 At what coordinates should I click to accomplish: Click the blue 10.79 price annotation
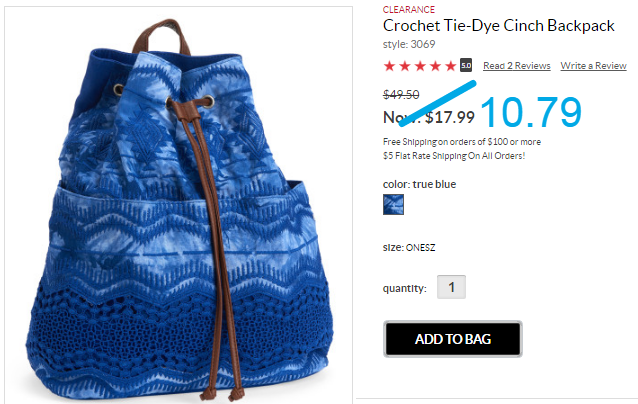point(531,112)
